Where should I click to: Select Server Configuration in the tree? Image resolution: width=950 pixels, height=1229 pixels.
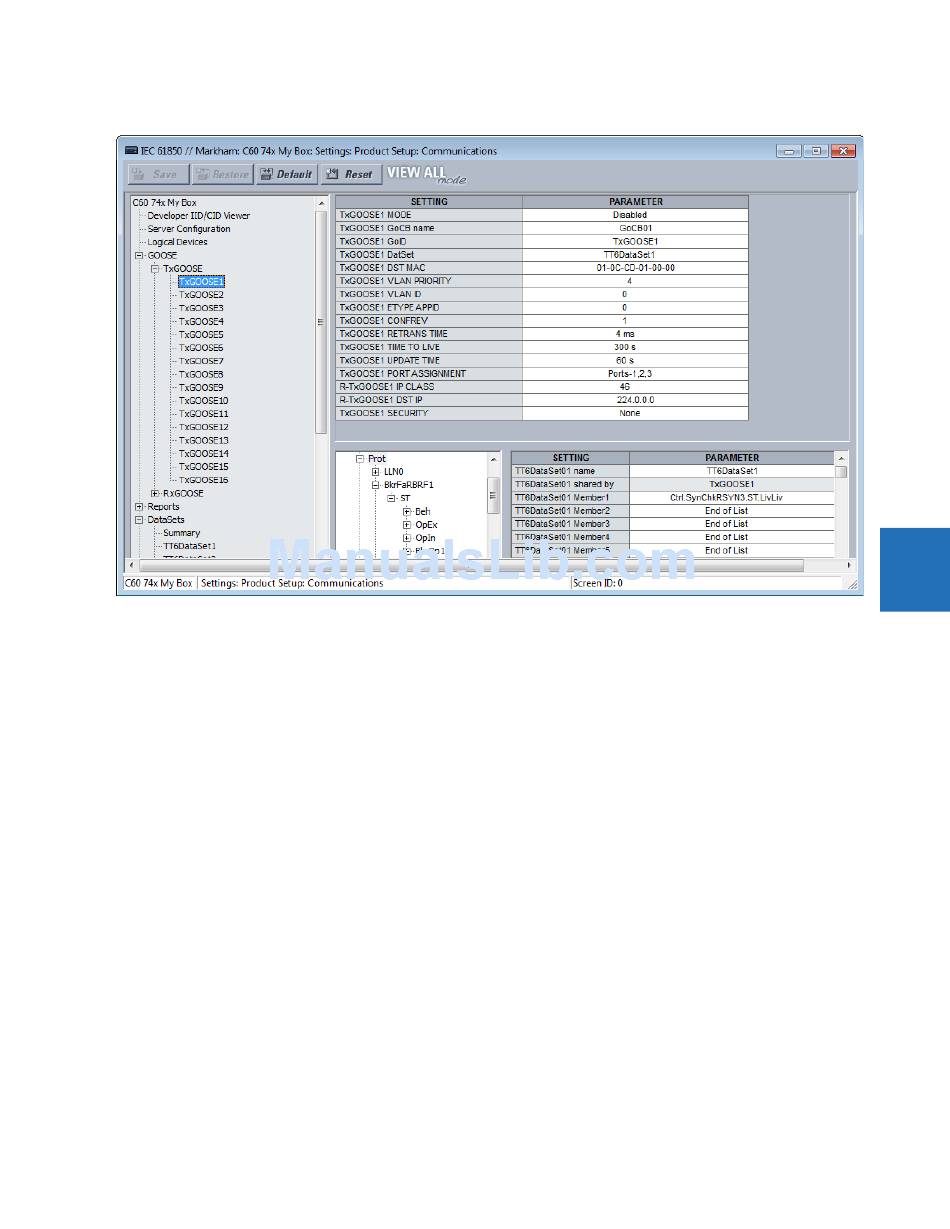(189, 229)
